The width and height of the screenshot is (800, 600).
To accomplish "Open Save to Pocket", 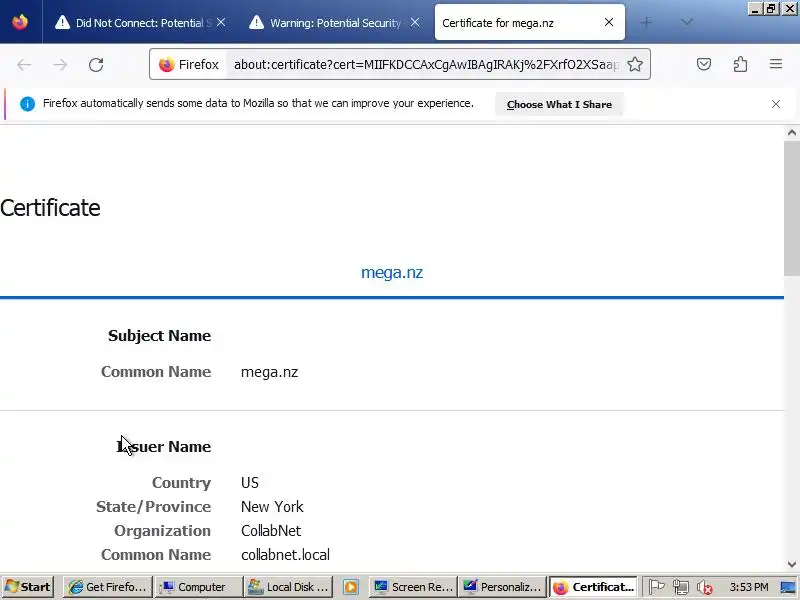I will tap(704, 64).
